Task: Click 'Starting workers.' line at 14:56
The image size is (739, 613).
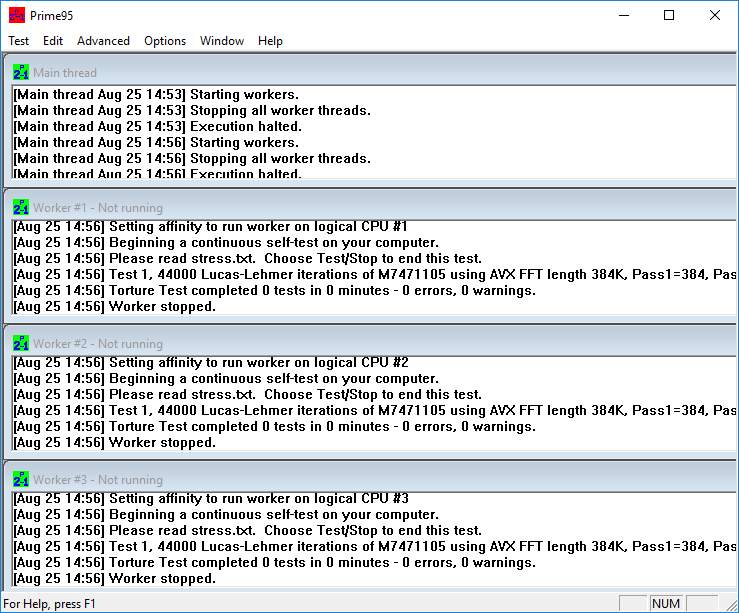Action: (156, 142)
